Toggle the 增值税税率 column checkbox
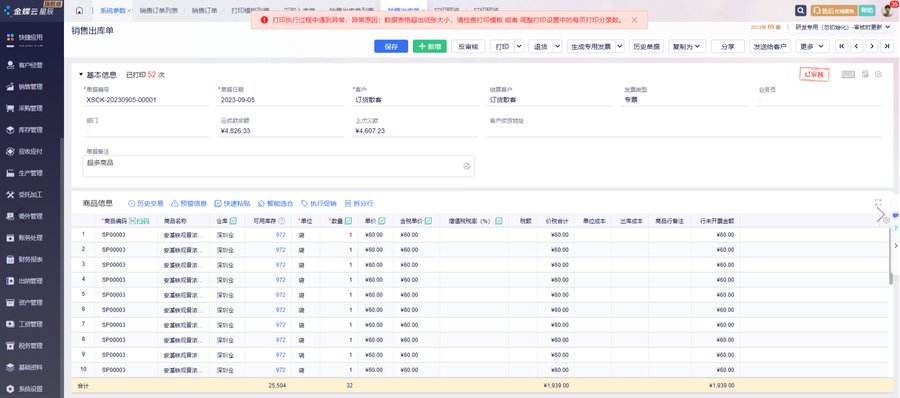The height and width of the screenshot is (398, 900). pyautogui.click(x=499, y=221)
